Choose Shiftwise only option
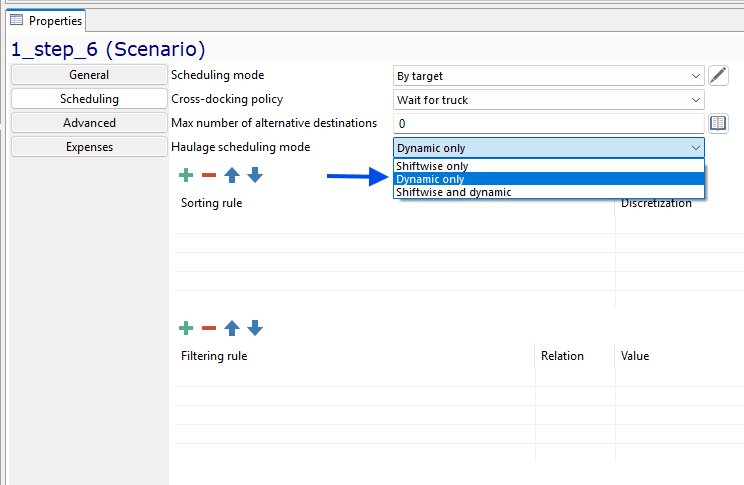Screen dimensions: 744x485 tap(549, 166)
